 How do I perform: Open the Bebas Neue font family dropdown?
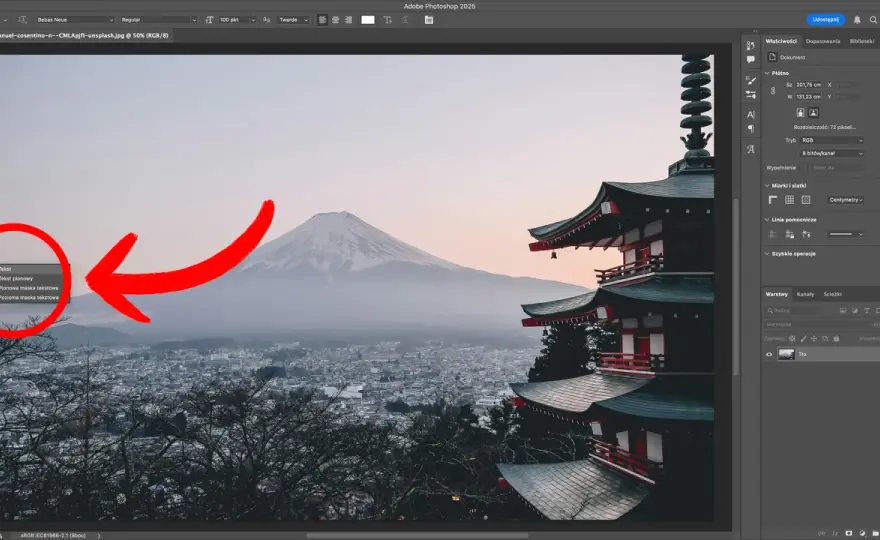(75, 20)
